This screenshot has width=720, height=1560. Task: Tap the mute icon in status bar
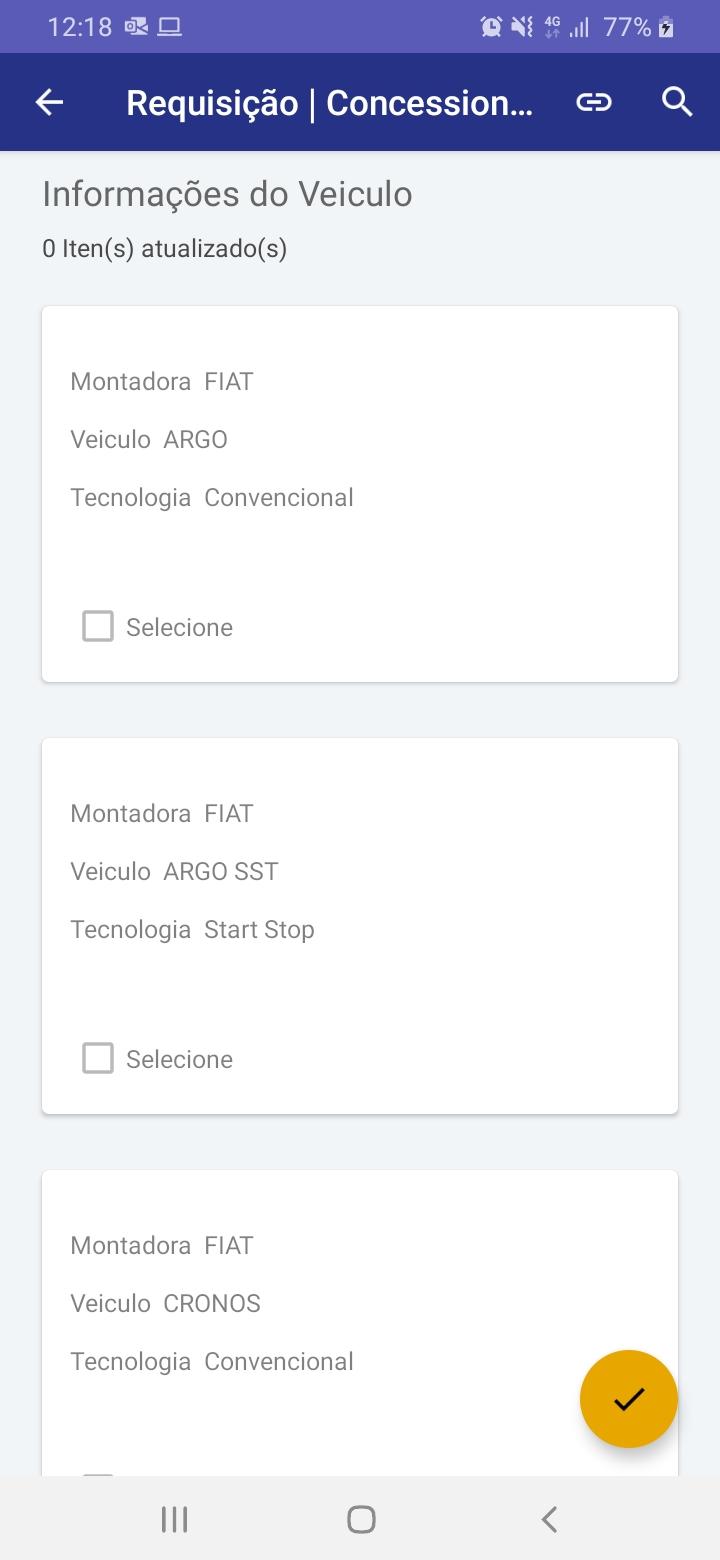pos(522,27)
